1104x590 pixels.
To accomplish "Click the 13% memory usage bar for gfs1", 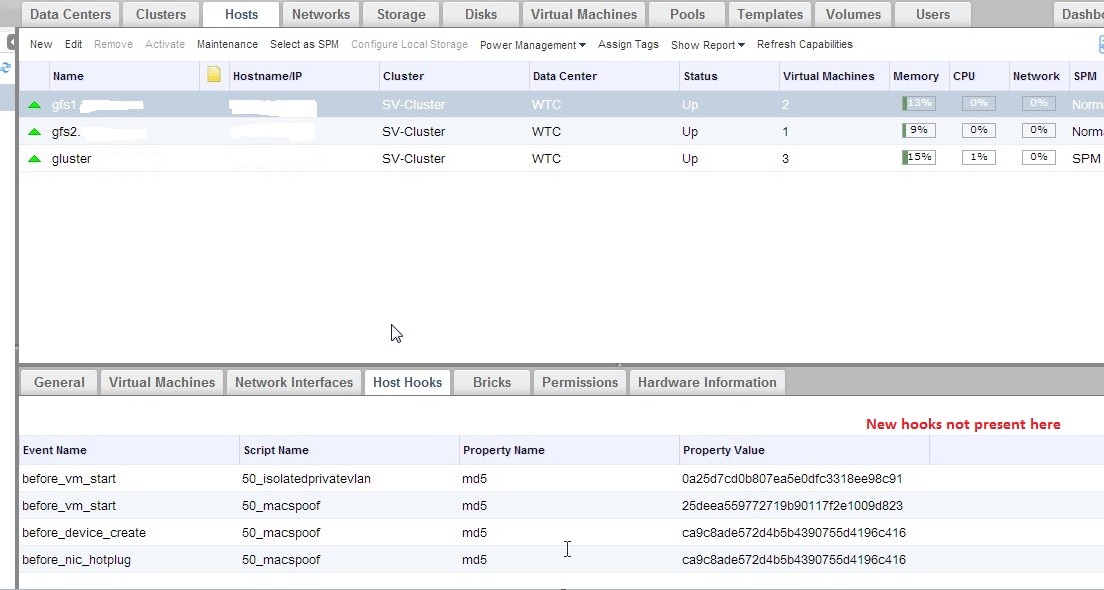I will pyautogui.click(x=918, y=103).
